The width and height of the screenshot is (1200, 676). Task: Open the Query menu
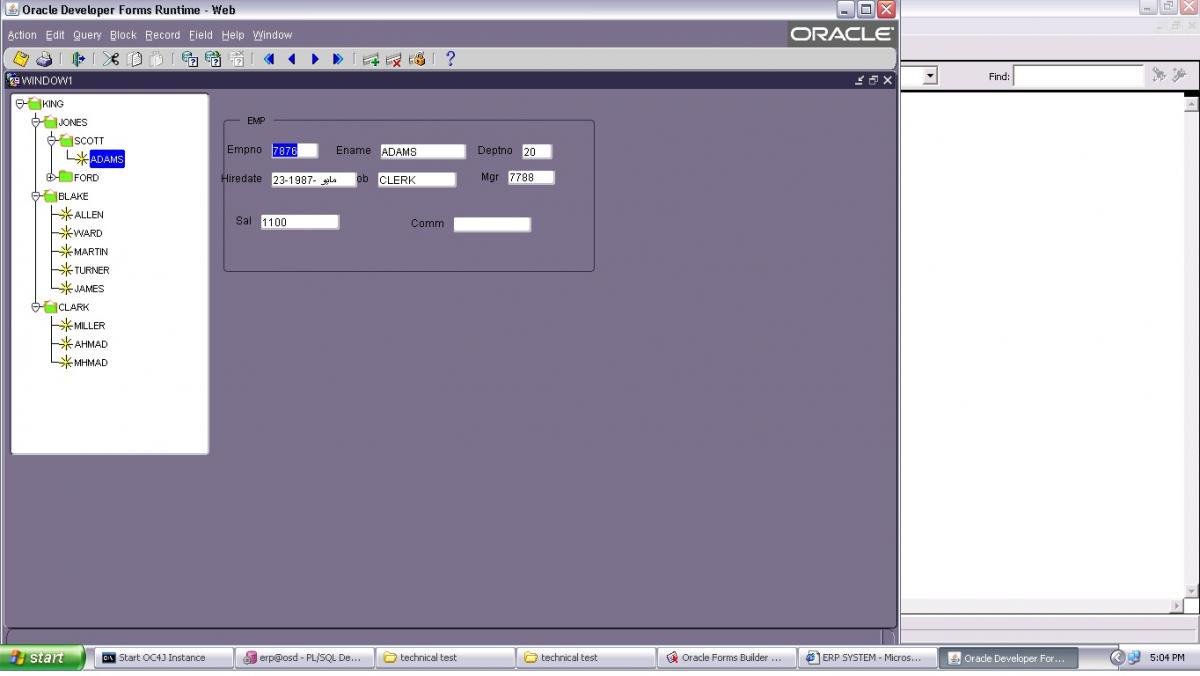(87, 35)
